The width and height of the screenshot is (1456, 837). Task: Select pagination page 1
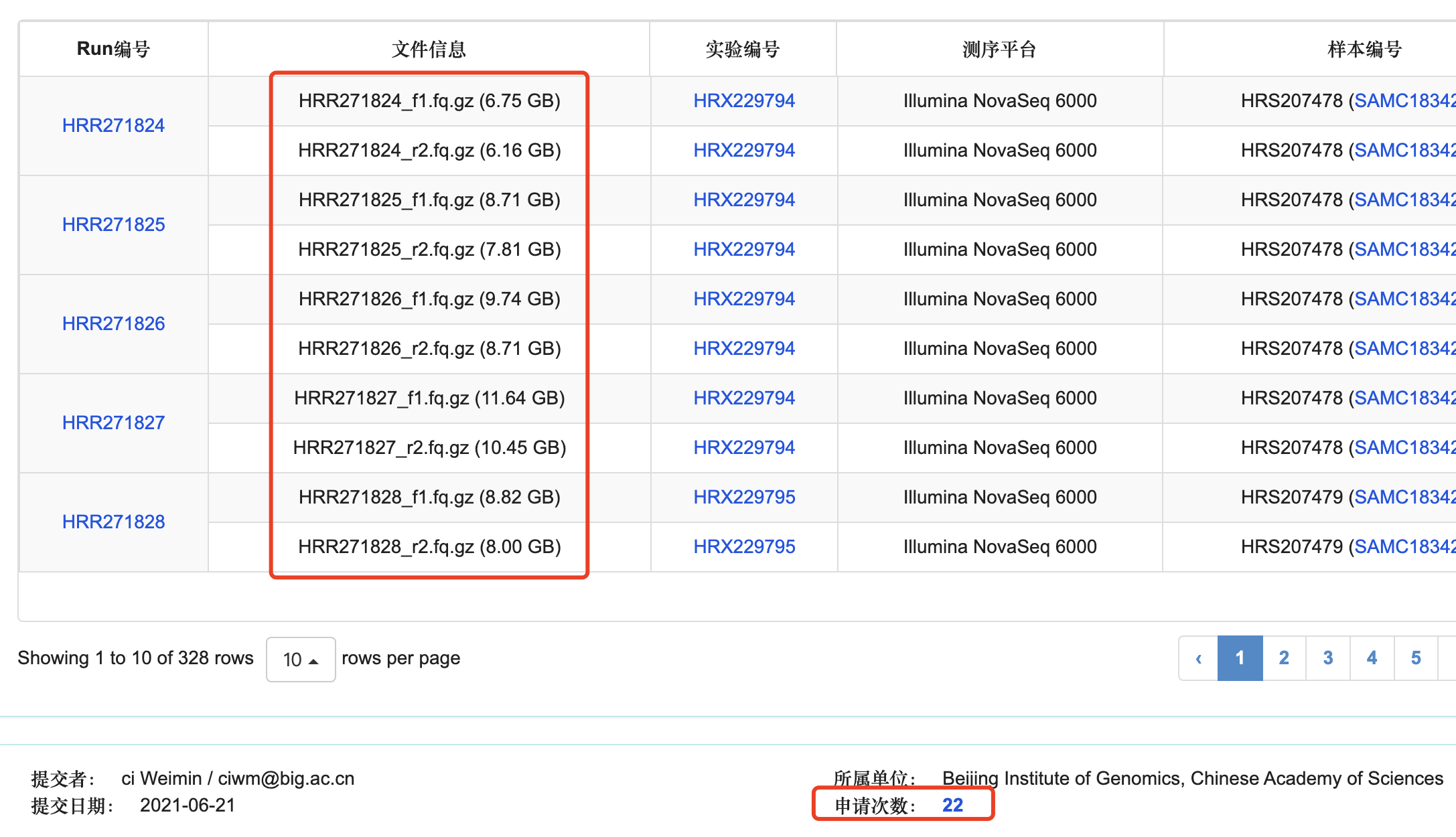[1240, 658]
